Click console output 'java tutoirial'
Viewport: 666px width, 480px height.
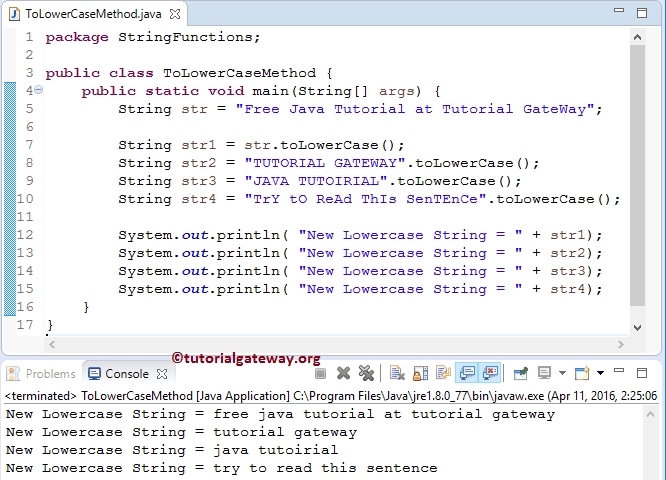point(276,450)
